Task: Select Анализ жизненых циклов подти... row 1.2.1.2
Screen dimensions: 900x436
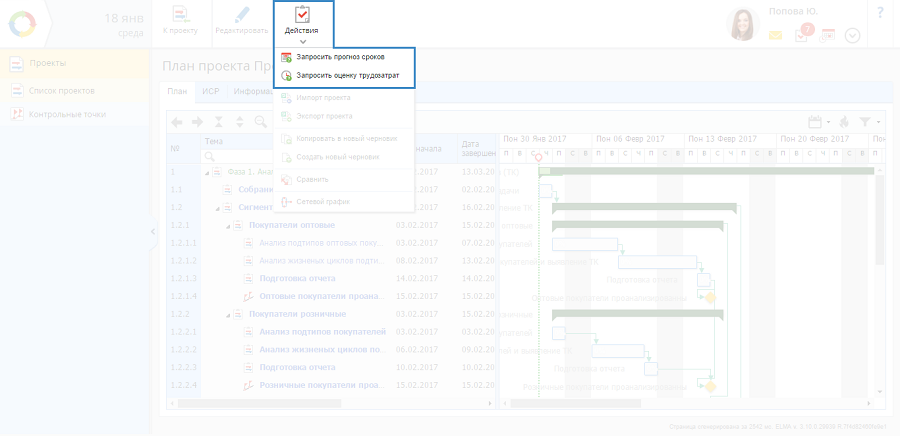Action: 331,260
